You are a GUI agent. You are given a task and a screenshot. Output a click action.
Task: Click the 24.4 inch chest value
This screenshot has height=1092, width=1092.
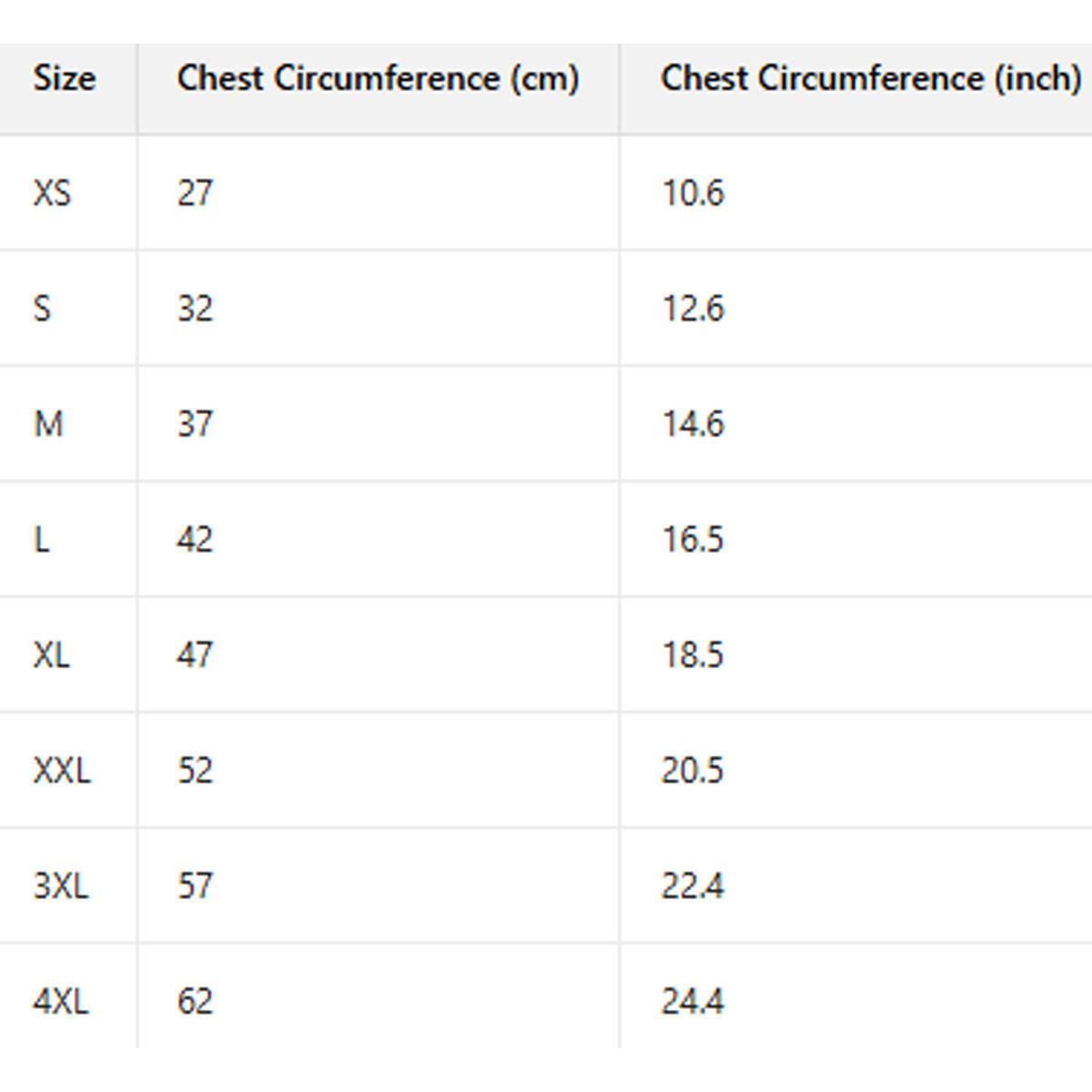[x=693, y=1002]
